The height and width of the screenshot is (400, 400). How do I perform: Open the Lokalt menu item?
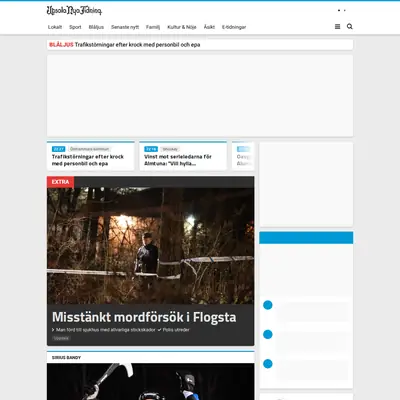55,27
